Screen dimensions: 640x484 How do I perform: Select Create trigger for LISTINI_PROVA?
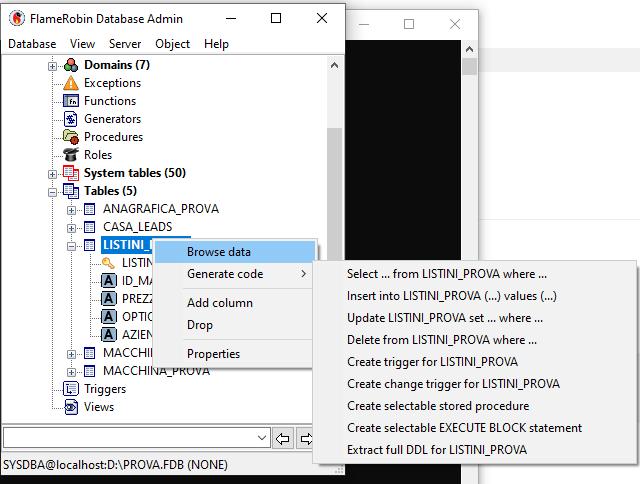point(432,362)
